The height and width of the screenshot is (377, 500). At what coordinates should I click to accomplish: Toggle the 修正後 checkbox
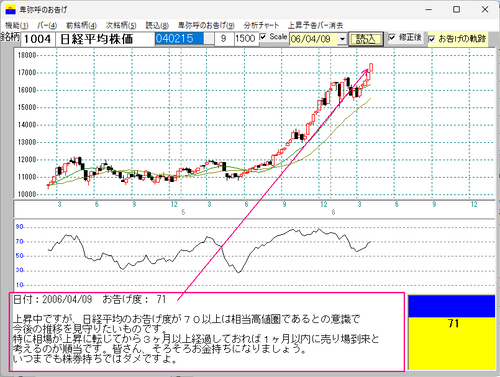click(392, 37)
